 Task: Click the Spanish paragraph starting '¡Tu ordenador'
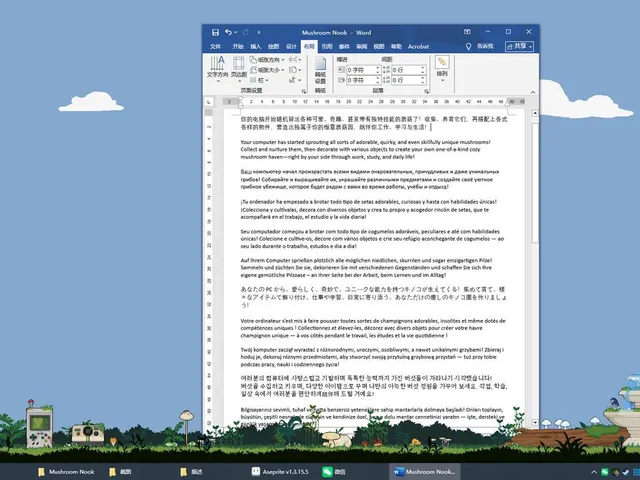click(369, 209)
